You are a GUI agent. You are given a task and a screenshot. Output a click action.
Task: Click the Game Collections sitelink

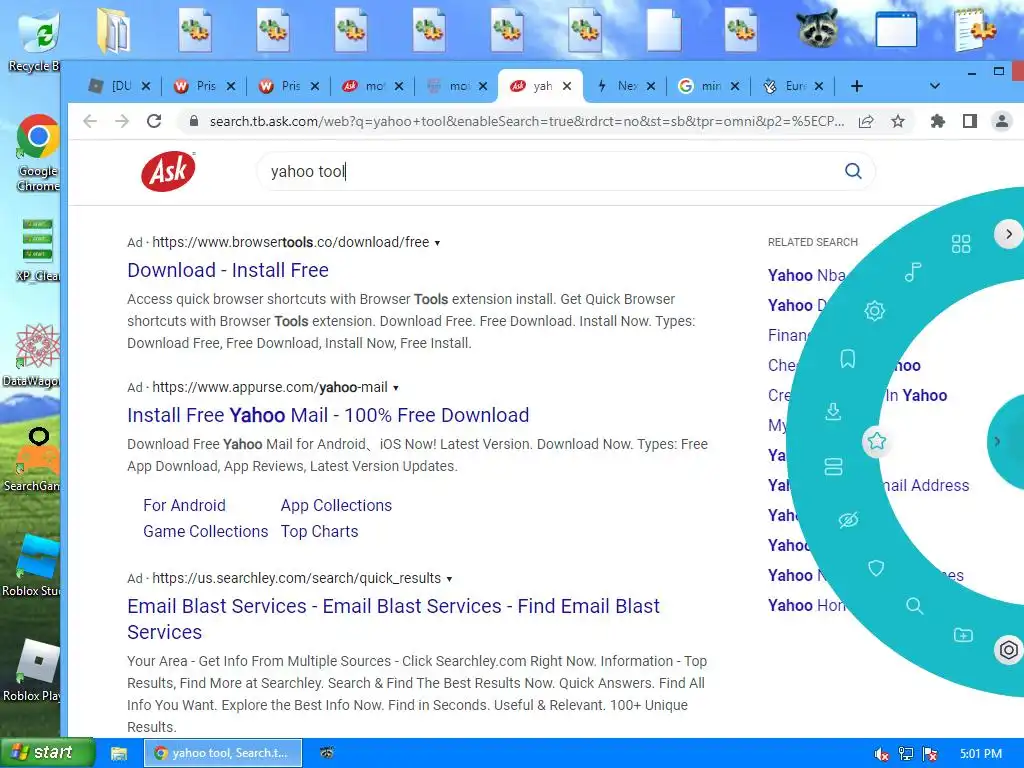click(x=206, y=531)
